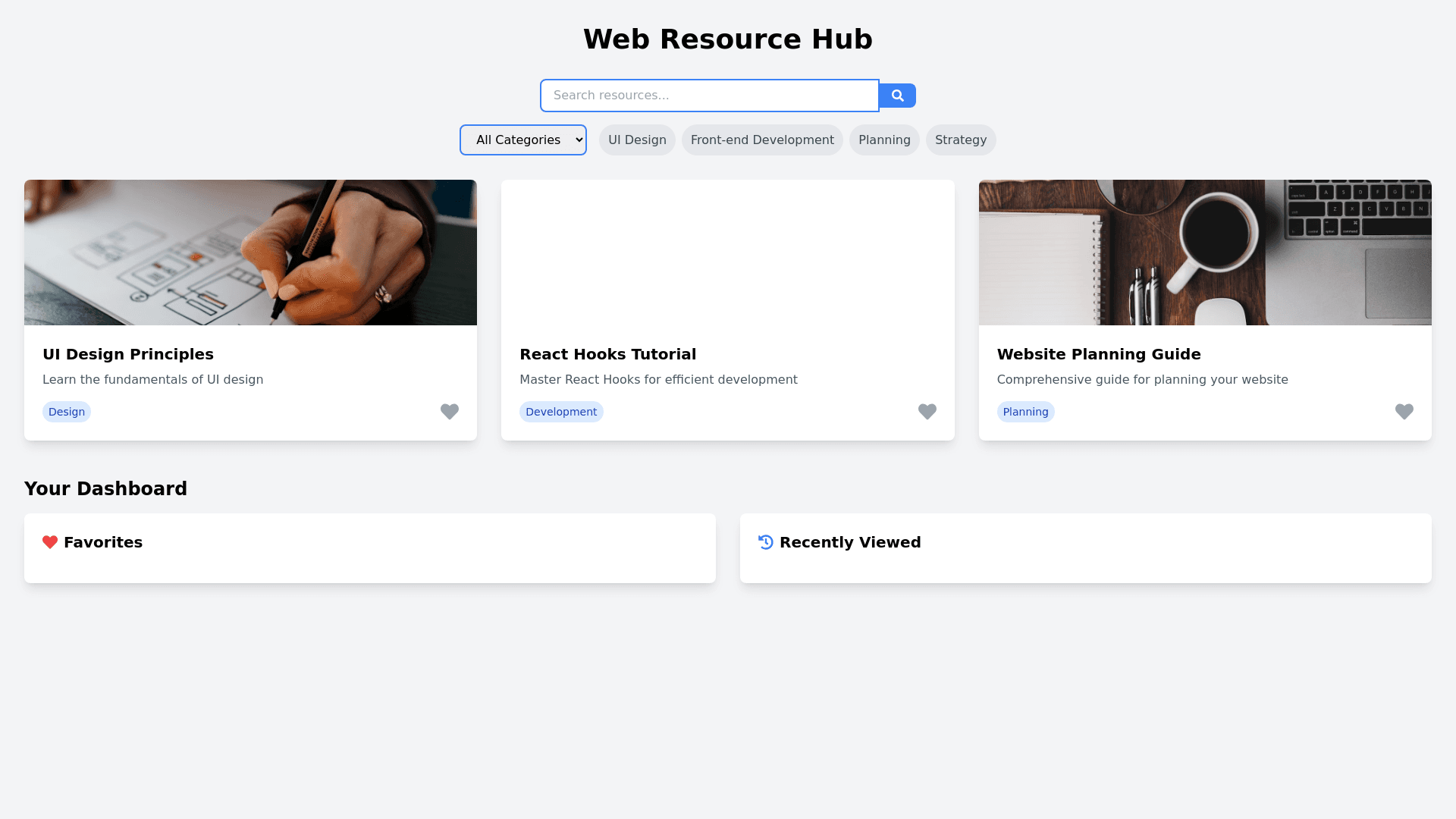Viewport: 1456px width, 819px height.
Task: Open the React Hooks Tutorial title
Action: [607, 354]
